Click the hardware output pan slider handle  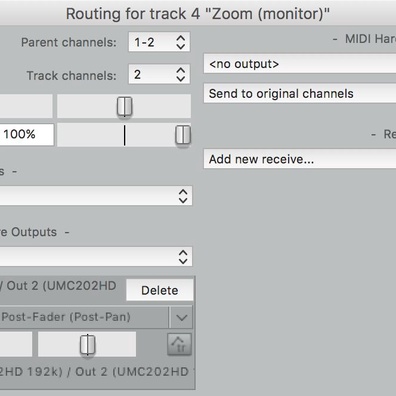pyautogui.click(x=88, y=345)
